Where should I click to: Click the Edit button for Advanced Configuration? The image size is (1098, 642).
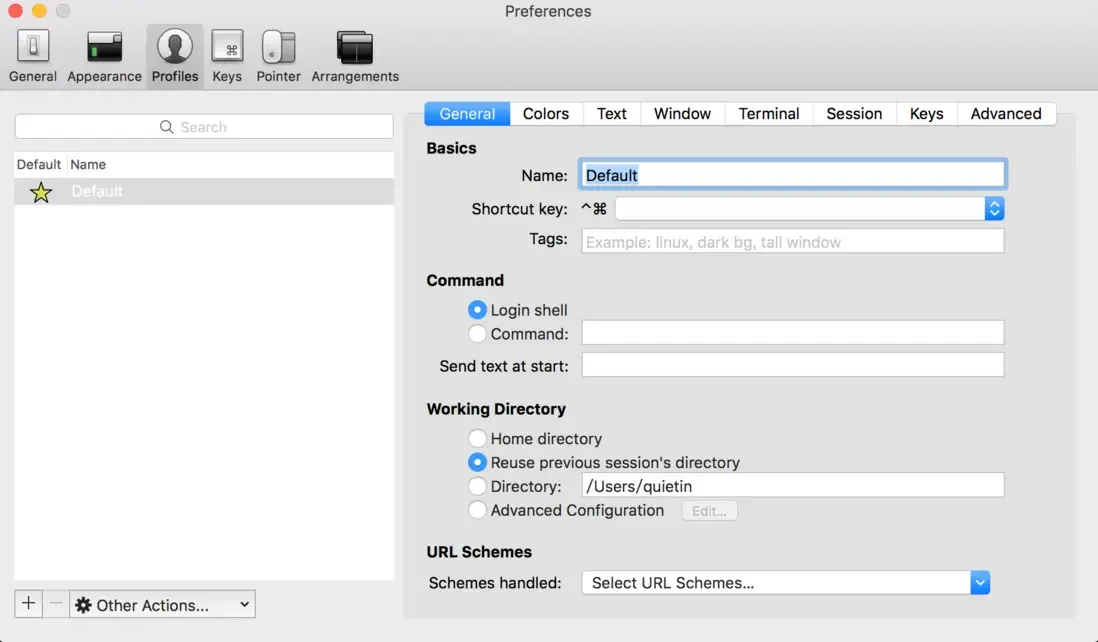pyautogui.click(x=709, y=511)
